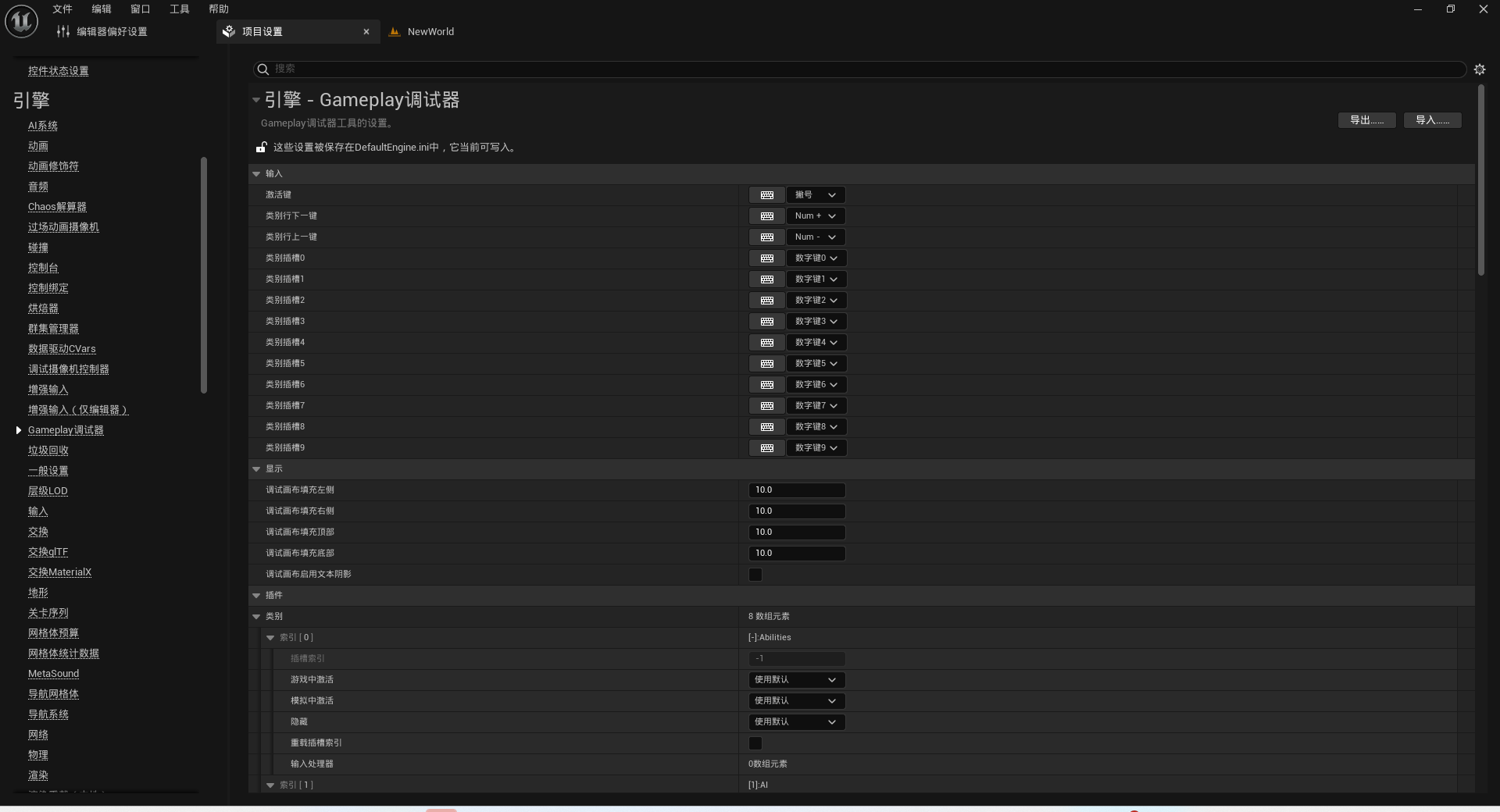
Task: Click keyboard icon for 类别插槽6
Action: point(767,385)
